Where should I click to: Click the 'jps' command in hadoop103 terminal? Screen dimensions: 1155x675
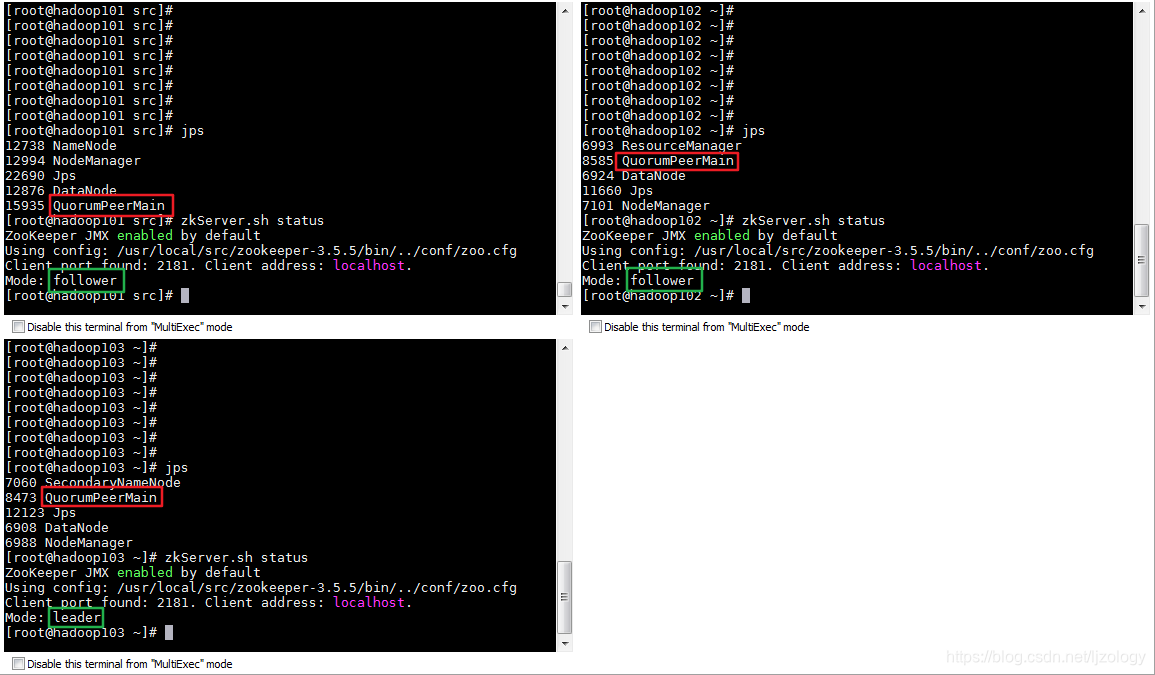[176, 467]
